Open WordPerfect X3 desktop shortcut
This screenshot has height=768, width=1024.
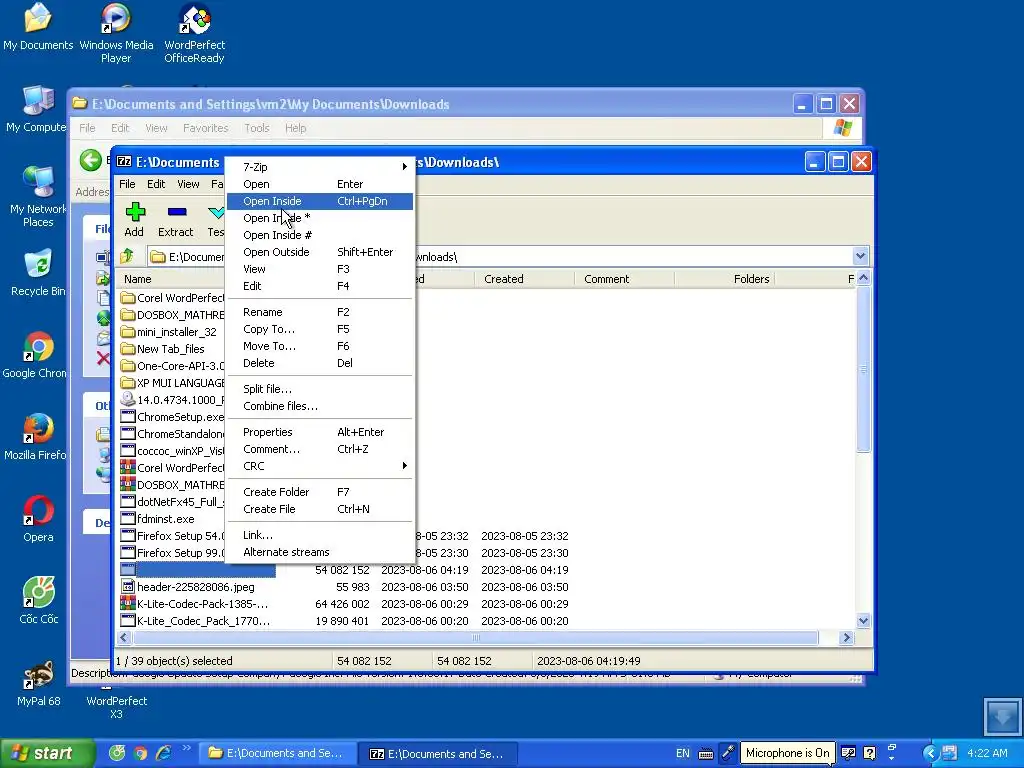click(116, 707)
